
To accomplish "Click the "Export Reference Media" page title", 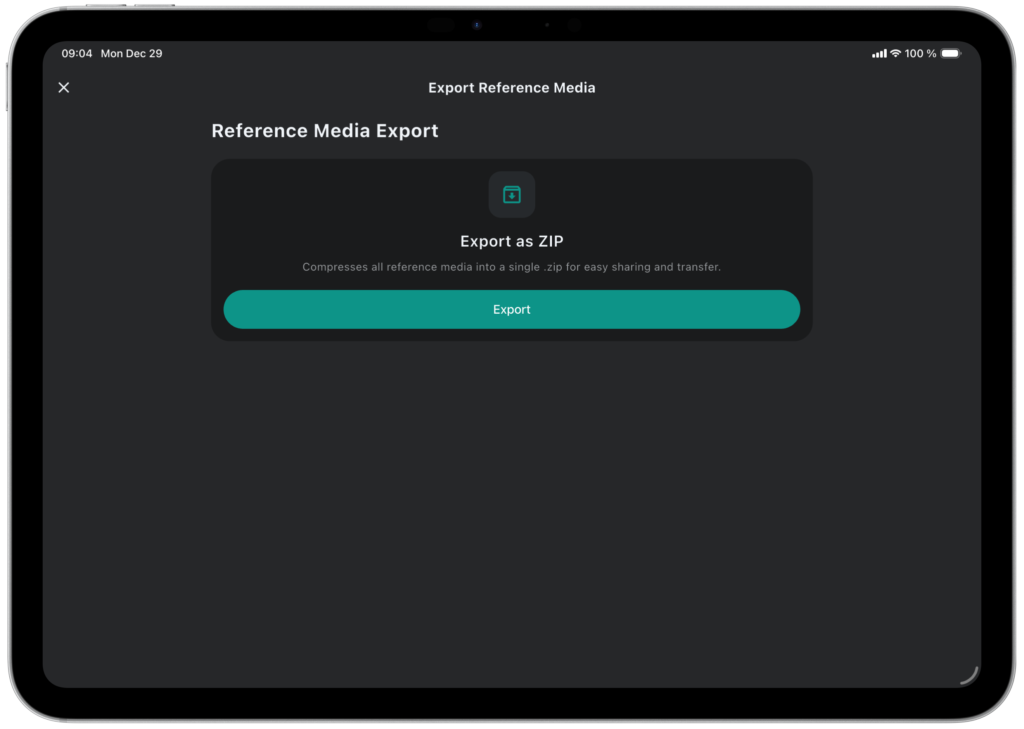I will click(512, 88).
